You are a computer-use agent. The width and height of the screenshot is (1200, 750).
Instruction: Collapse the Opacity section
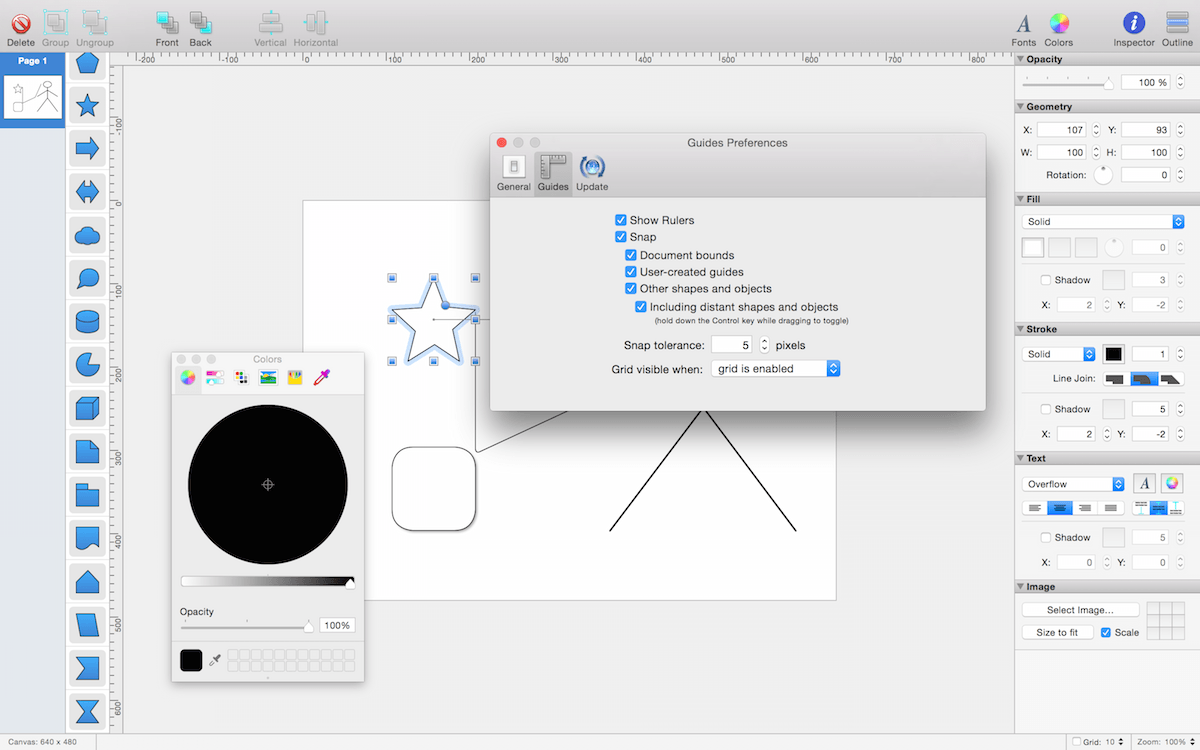click(x=1020, y=59)
